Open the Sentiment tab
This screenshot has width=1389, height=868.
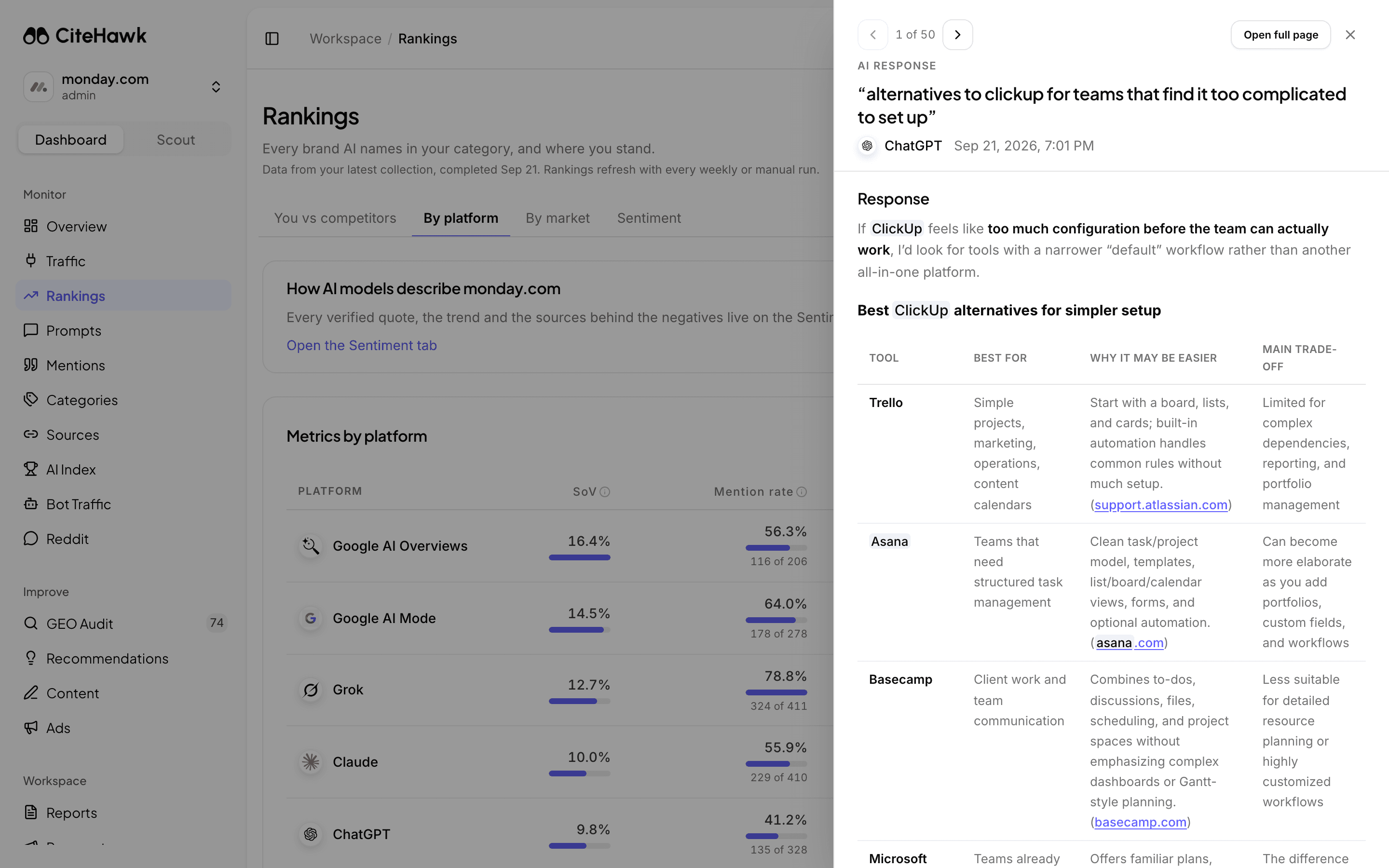pyautogui.click(x=649, y=218)
